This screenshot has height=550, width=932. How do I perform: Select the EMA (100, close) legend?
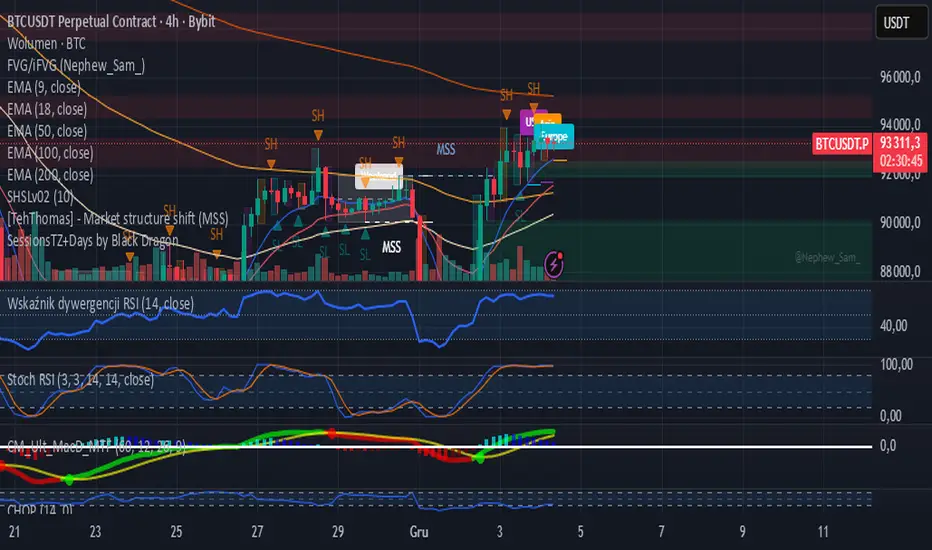(x=50, y=153)
